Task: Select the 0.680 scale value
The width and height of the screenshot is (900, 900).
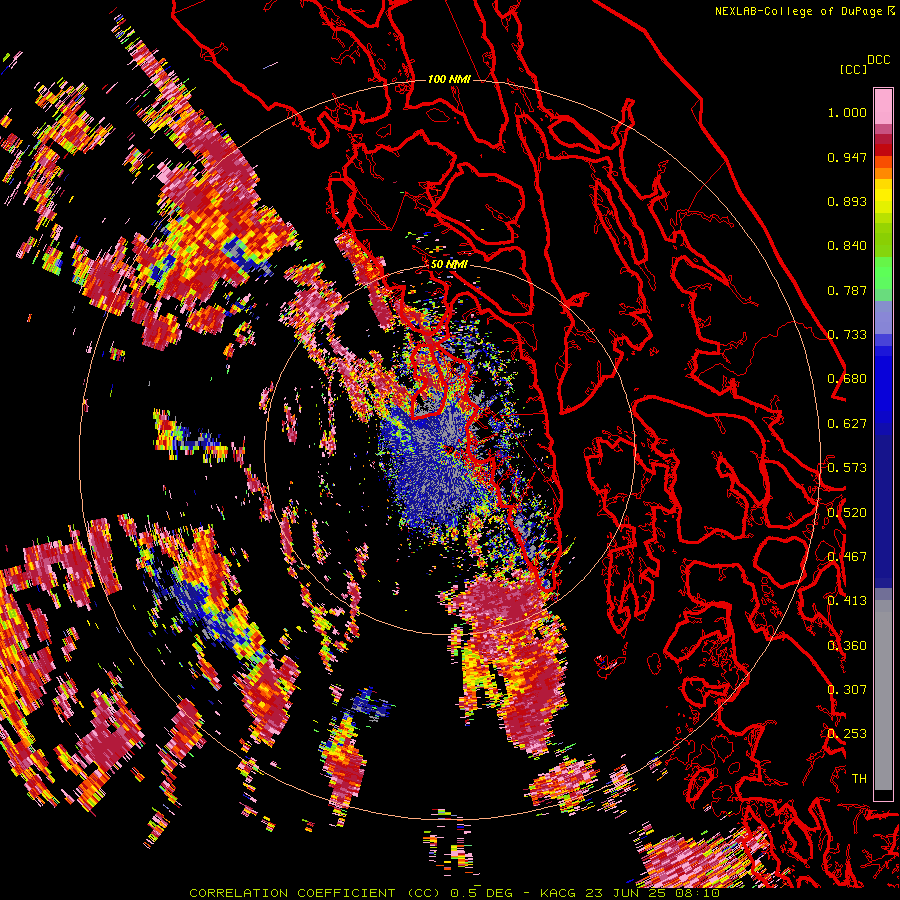Action: coord(847,379)
